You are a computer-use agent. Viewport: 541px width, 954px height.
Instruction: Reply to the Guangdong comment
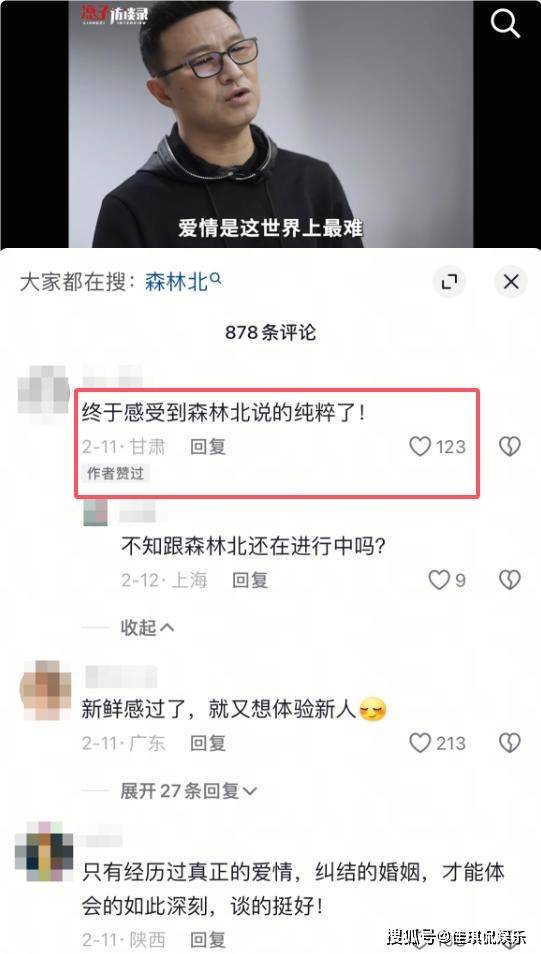[x=208, y=743]
